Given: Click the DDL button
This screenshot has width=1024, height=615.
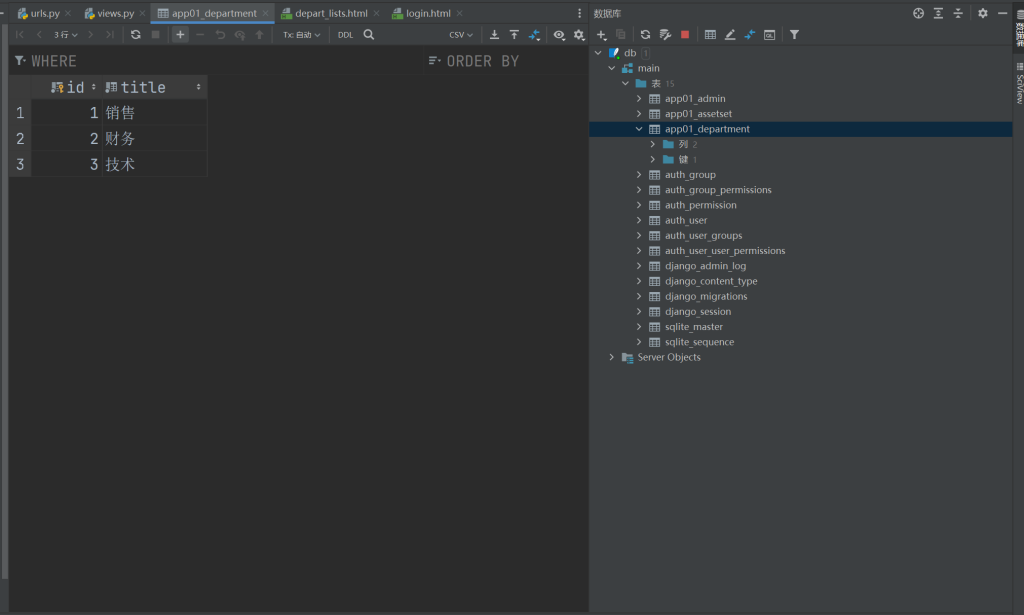Looking at the screenshot, I should coord(345,35).
